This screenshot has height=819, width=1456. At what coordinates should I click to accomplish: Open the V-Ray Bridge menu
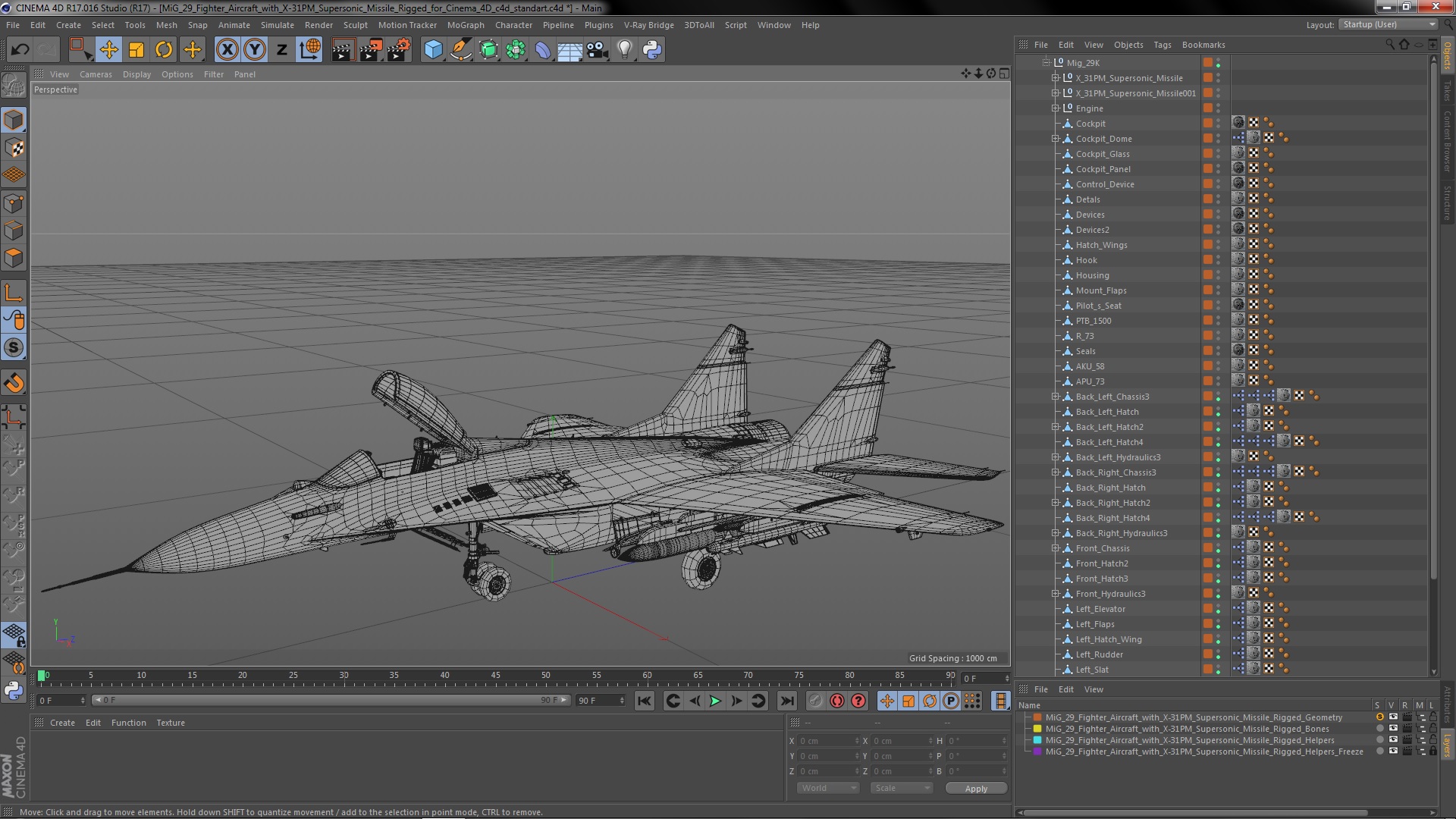coord(649,25)
